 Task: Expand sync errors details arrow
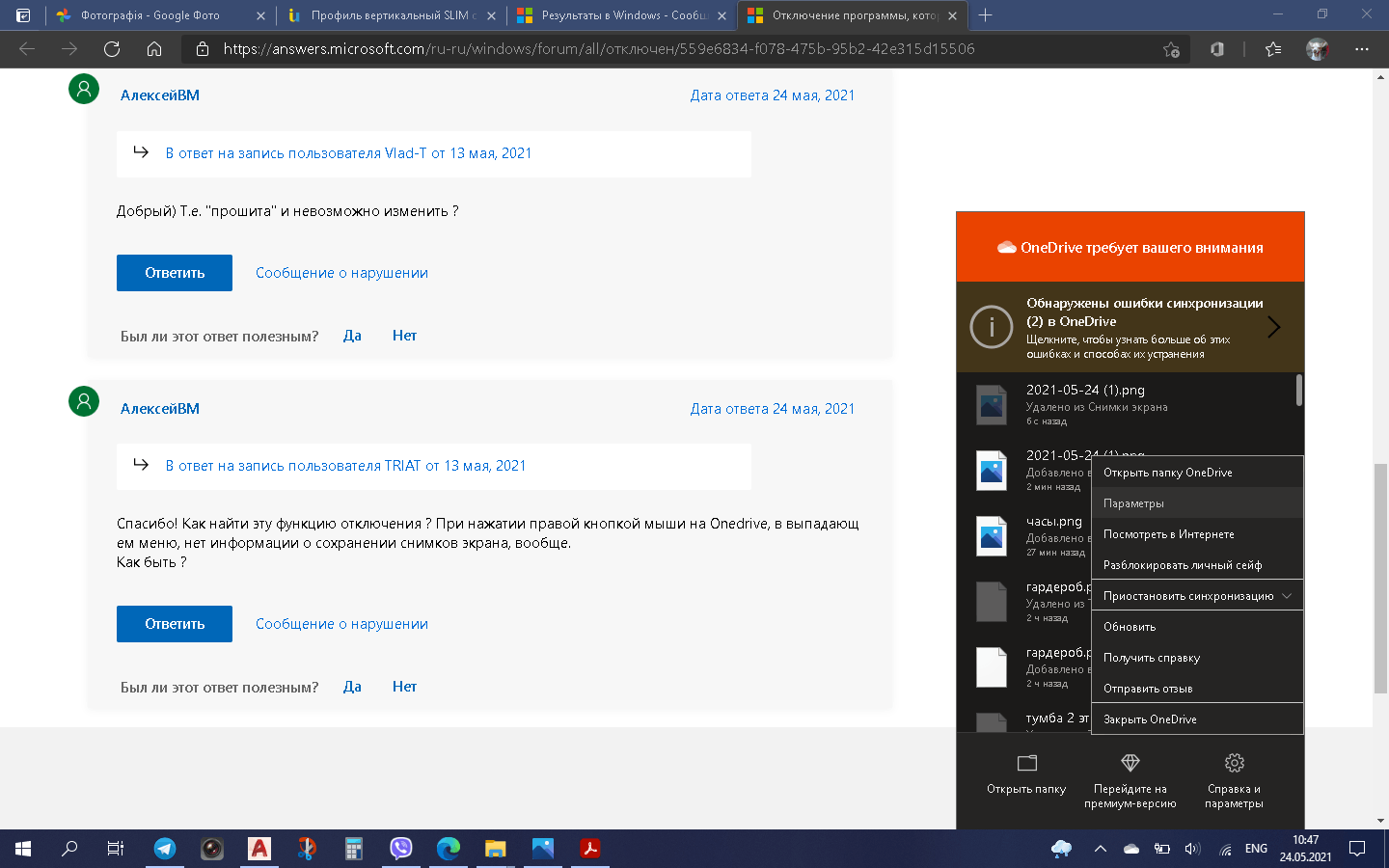(x=1274, y=327)
